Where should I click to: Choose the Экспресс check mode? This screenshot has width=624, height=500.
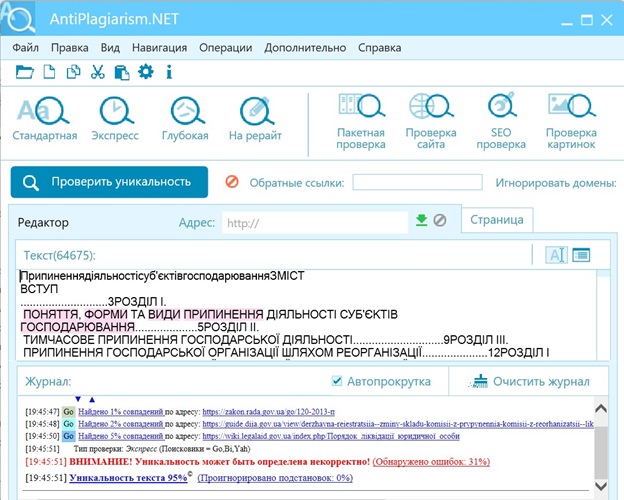point(115,119)
